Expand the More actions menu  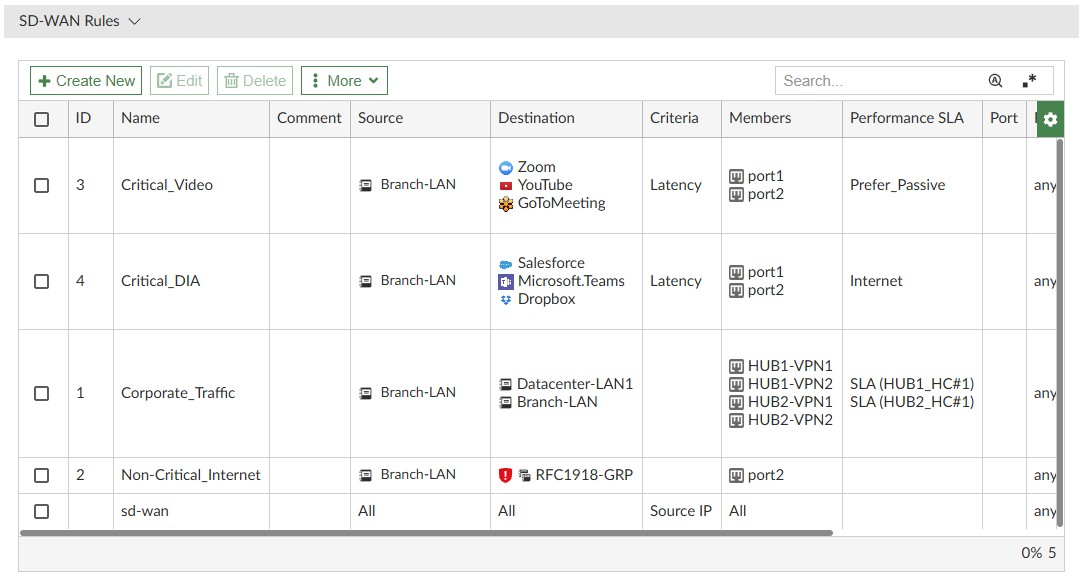click(x=344, y=80)
